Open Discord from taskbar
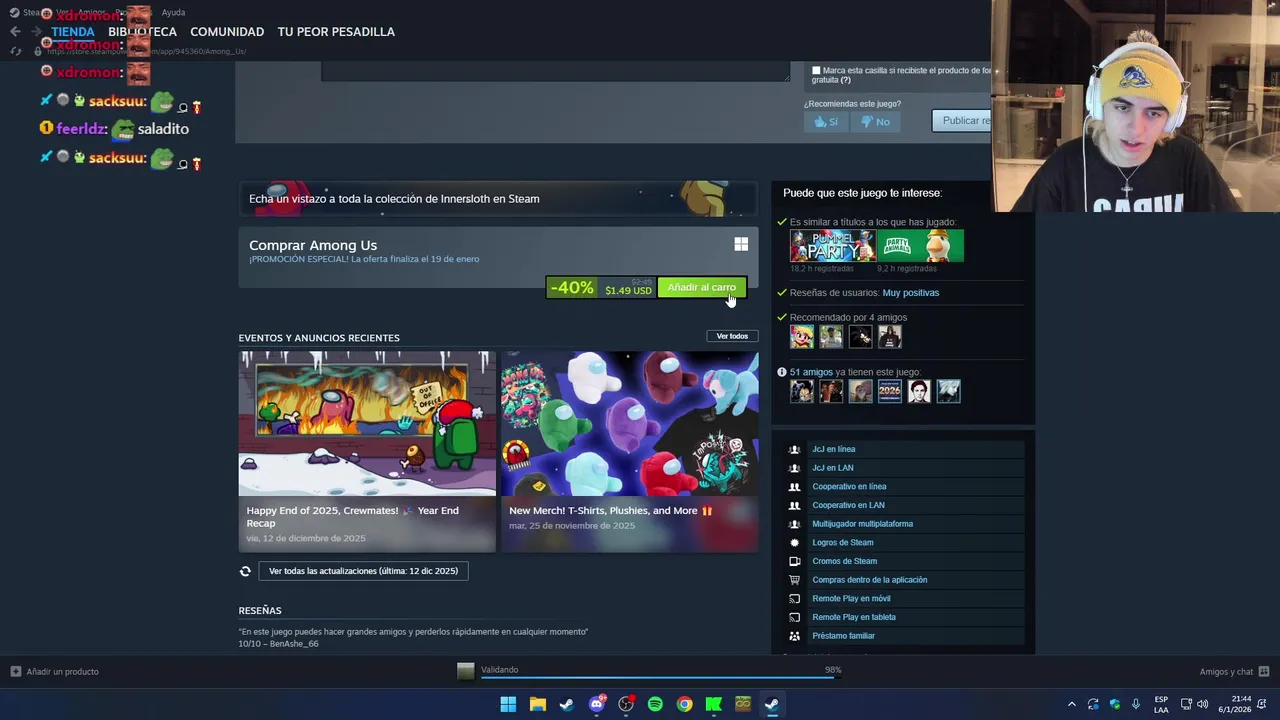The height and width of the screenshot is (720, 1280). click(x=597, y=704)
